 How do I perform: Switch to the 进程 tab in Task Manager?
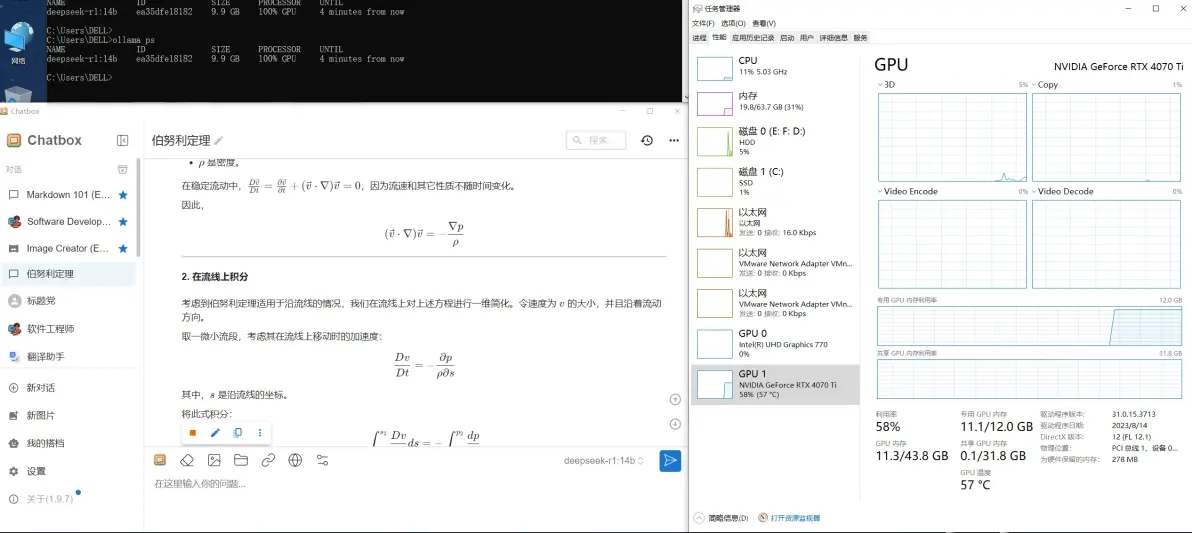pyautogui.click(x=699, y=37)
